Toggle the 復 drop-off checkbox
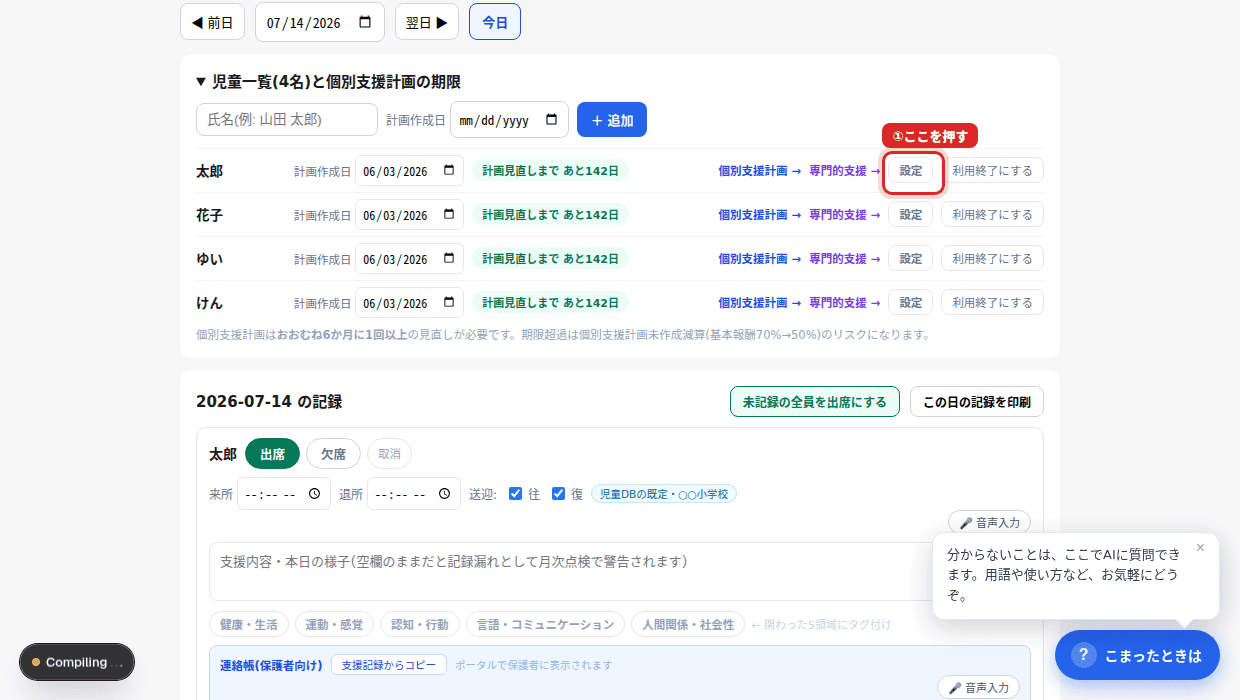Screen dimensions: 1240x700 pos(558,494)
